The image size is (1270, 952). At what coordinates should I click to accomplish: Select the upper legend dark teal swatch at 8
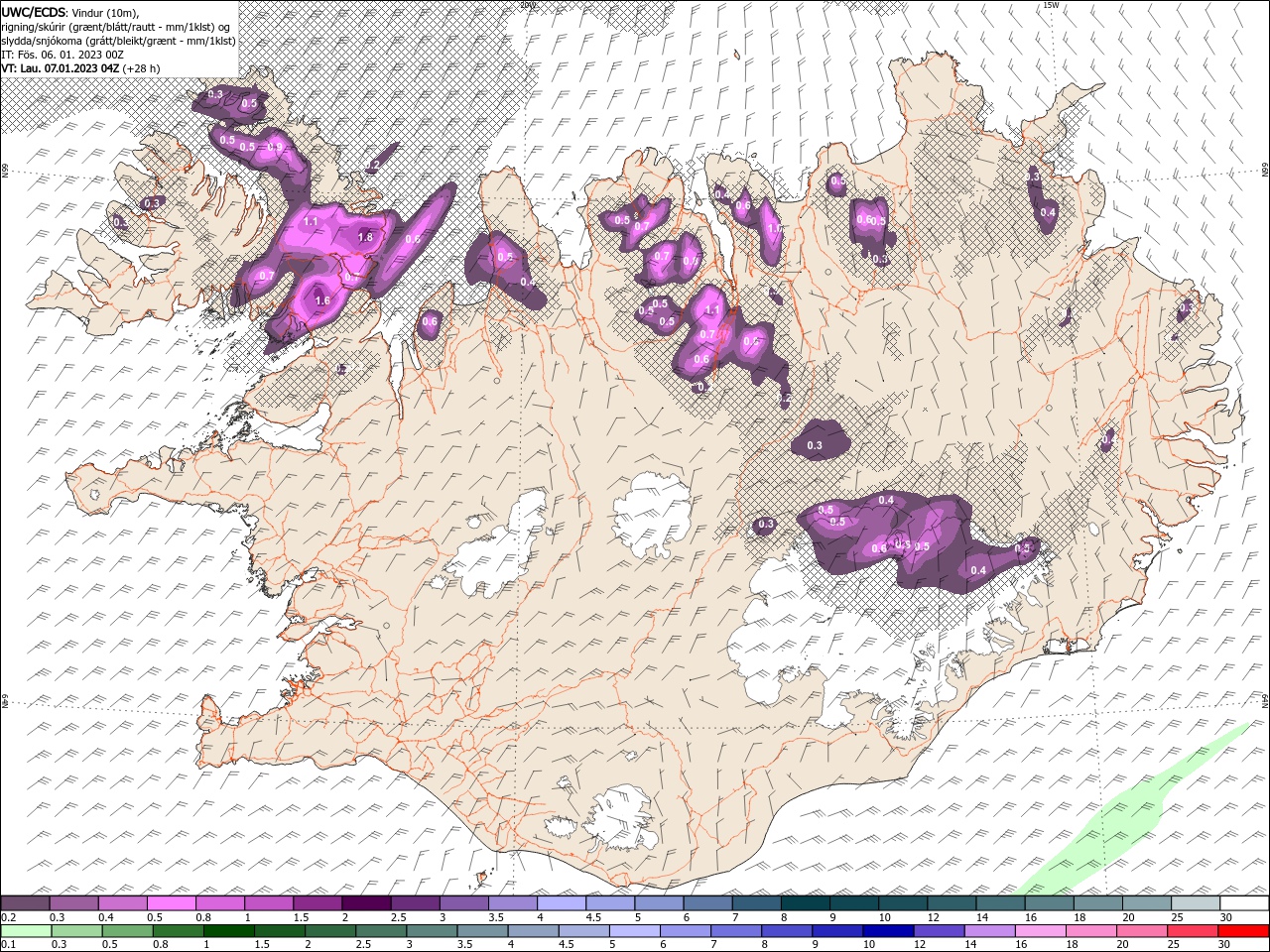tap(805, 903)
